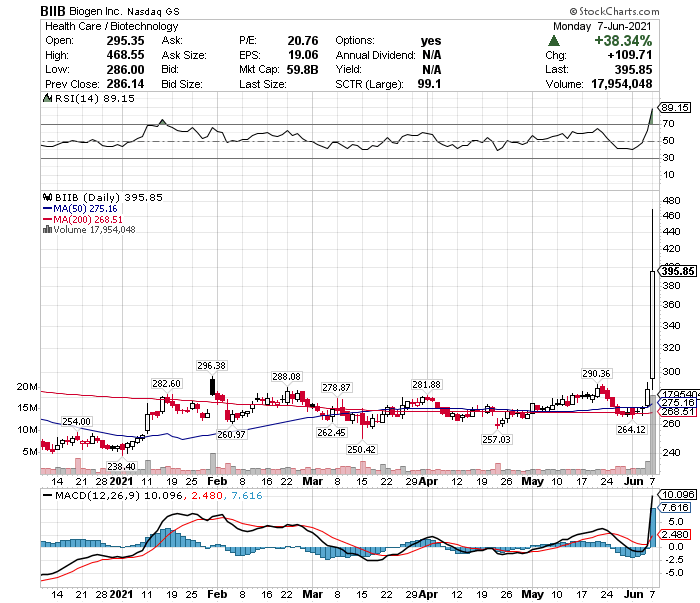The height and width of the screenshot is (603, 700).
Task: Click the Health Care / Biotechnology sector text
Action: pos(112,26)
